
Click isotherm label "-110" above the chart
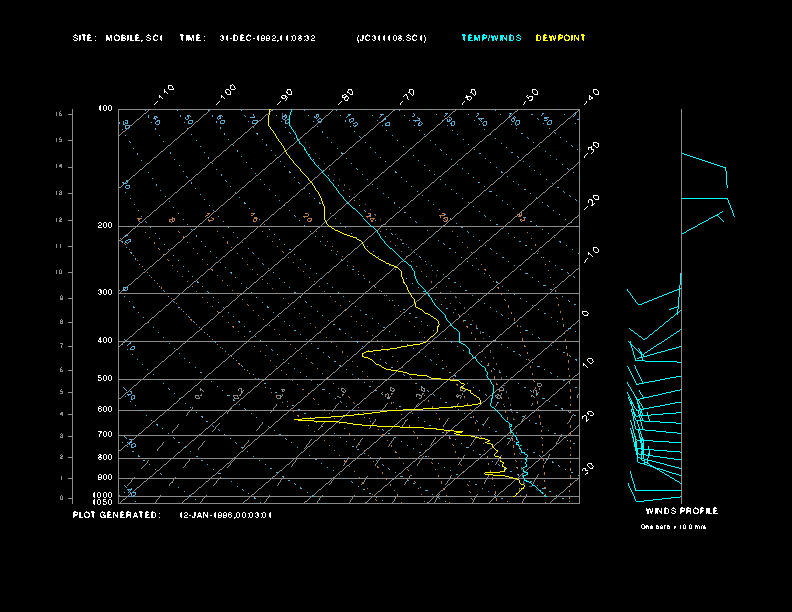click(x=164, y=95)
